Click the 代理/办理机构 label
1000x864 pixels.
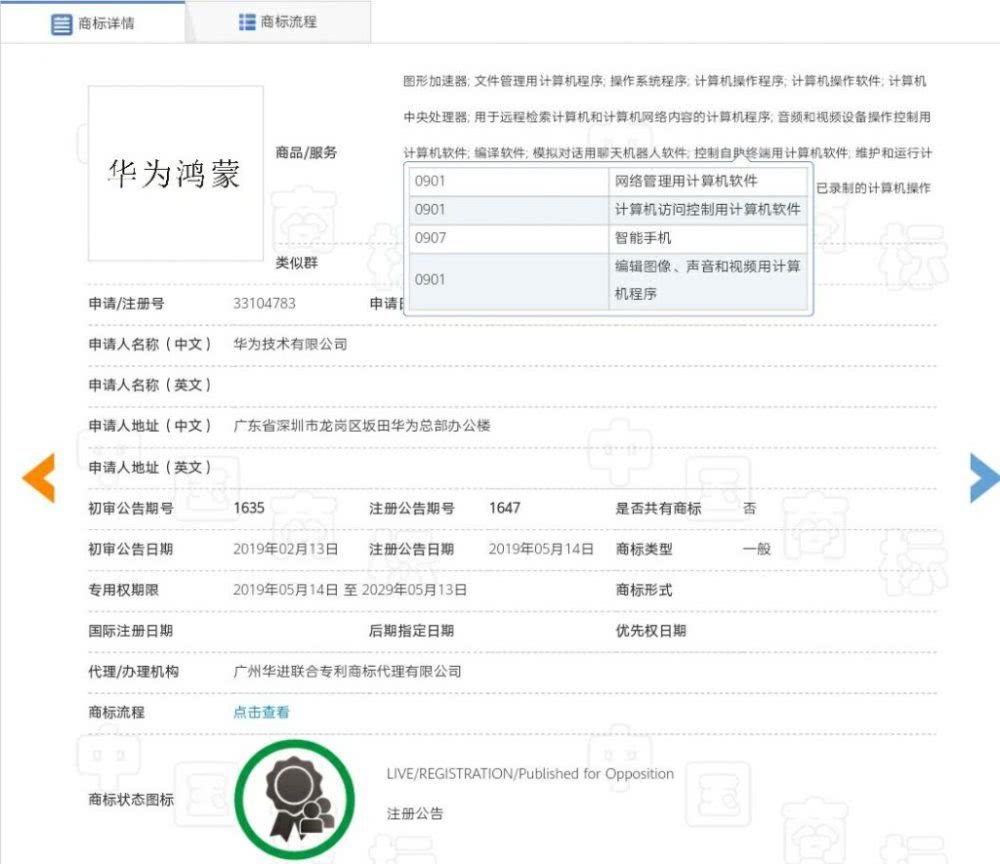(133, 671)
